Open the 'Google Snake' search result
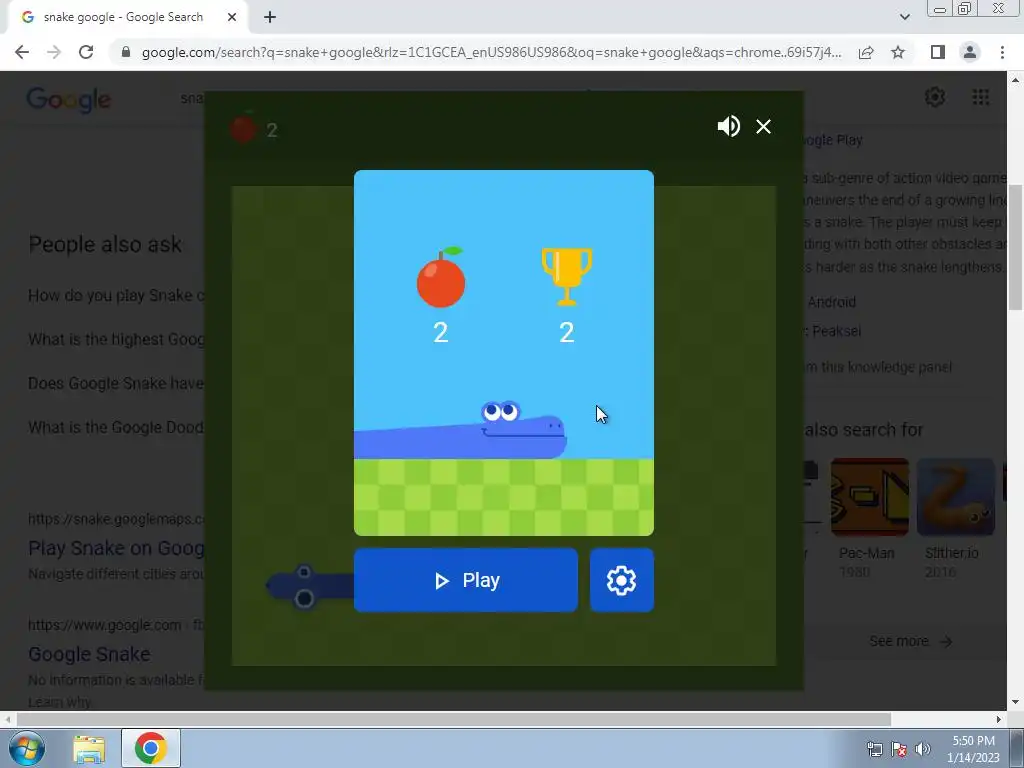Viewport: 1024px width, 768px height. [x=89, y=654]
